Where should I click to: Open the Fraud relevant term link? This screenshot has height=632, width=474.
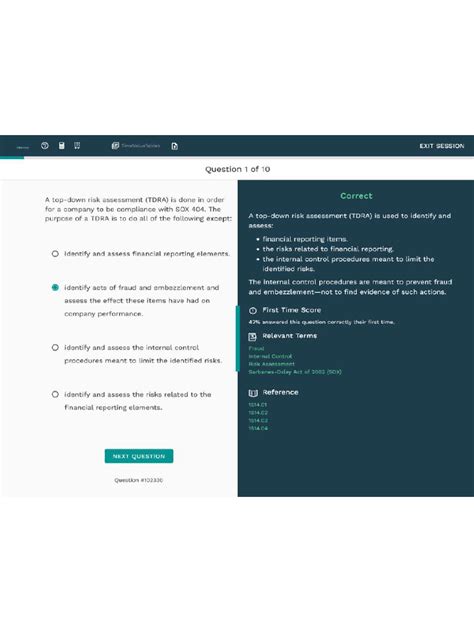coord(256,348)
